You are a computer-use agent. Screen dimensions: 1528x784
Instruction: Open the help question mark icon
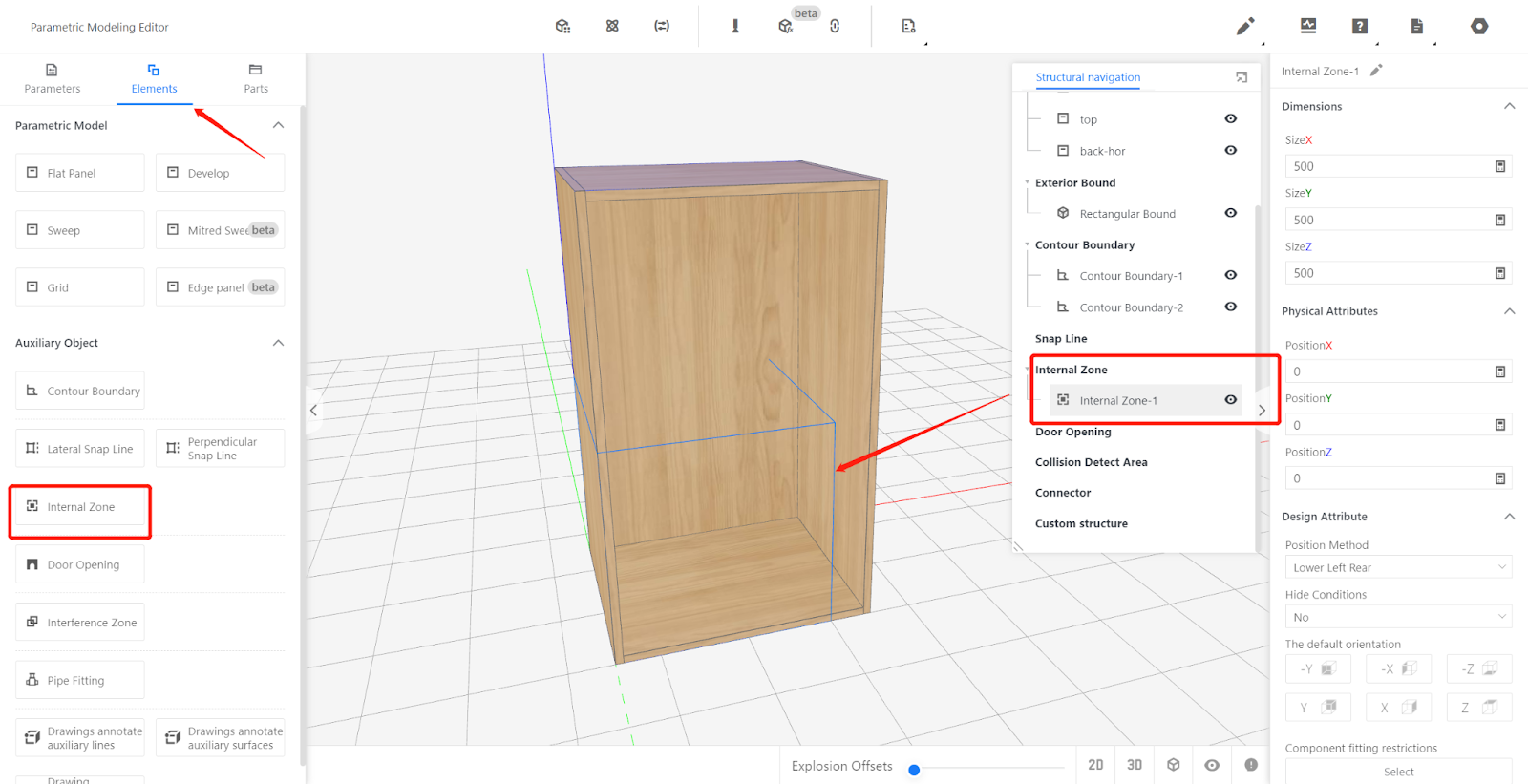pyautogui.click(x=1360, y=27)
